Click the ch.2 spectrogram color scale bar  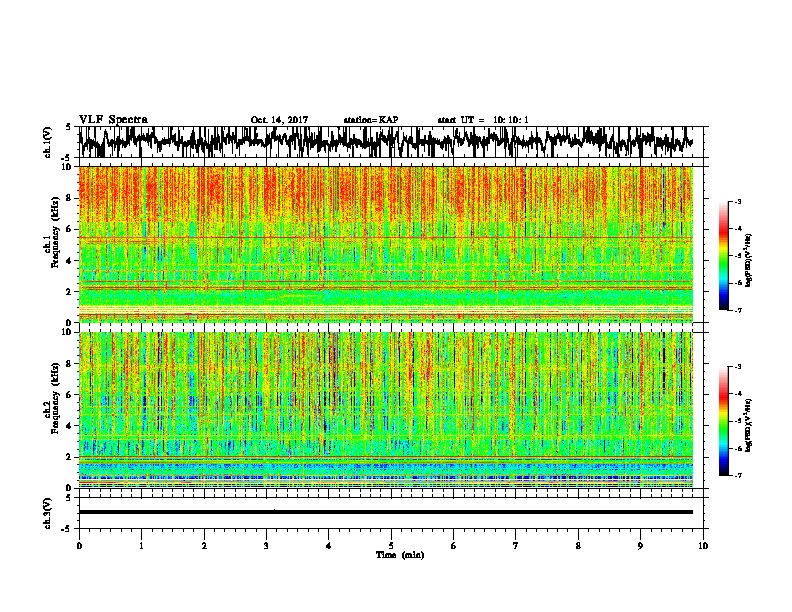(723, 421)
